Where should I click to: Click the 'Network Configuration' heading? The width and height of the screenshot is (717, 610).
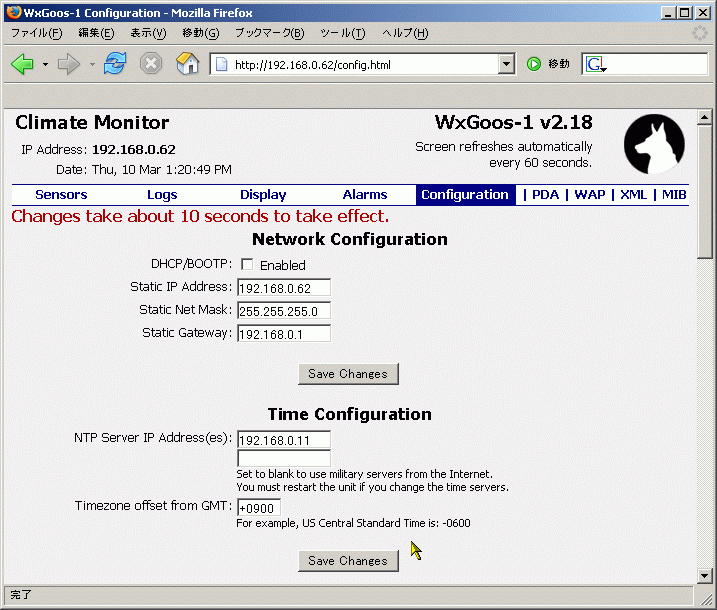pos(350,239)
